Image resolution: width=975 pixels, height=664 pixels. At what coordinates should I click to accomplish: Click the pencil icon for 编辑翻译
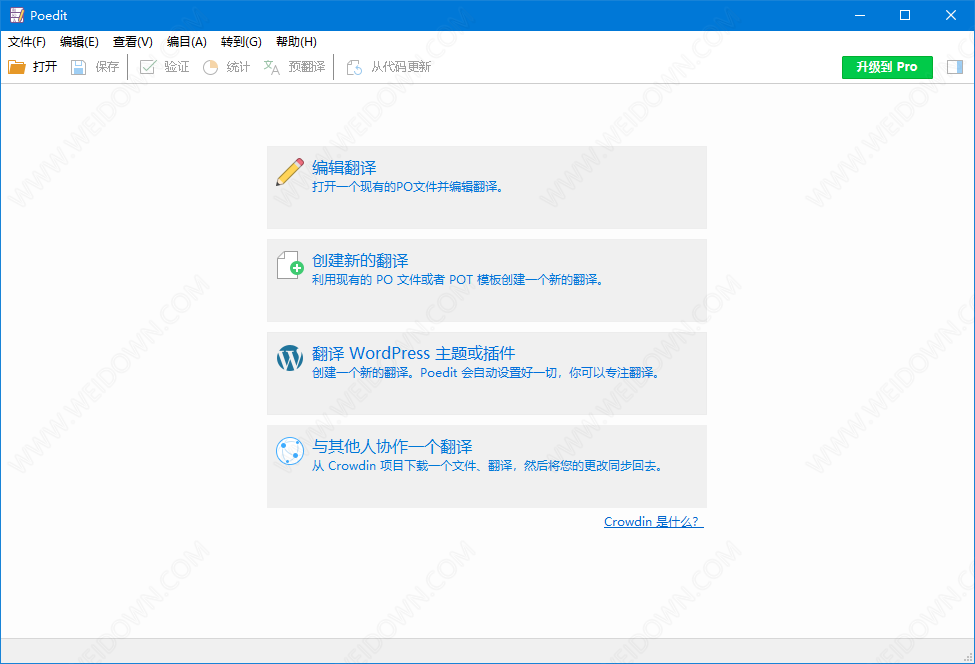point(290,172)
